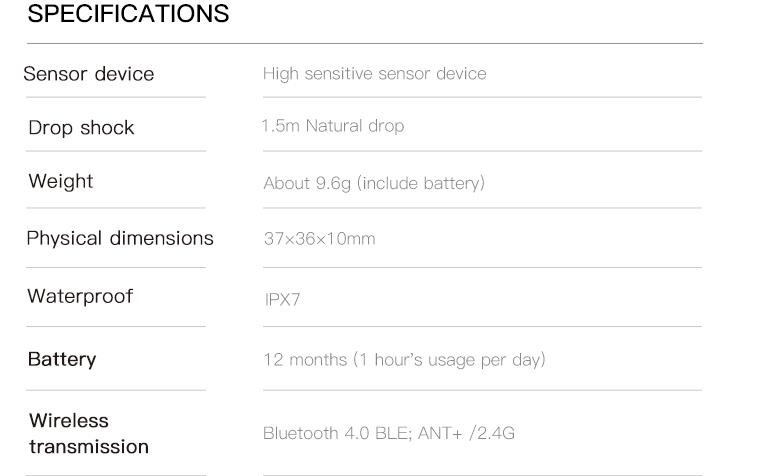Select the Wireless transmission label
771x476 pixels.
coord(89,434)
